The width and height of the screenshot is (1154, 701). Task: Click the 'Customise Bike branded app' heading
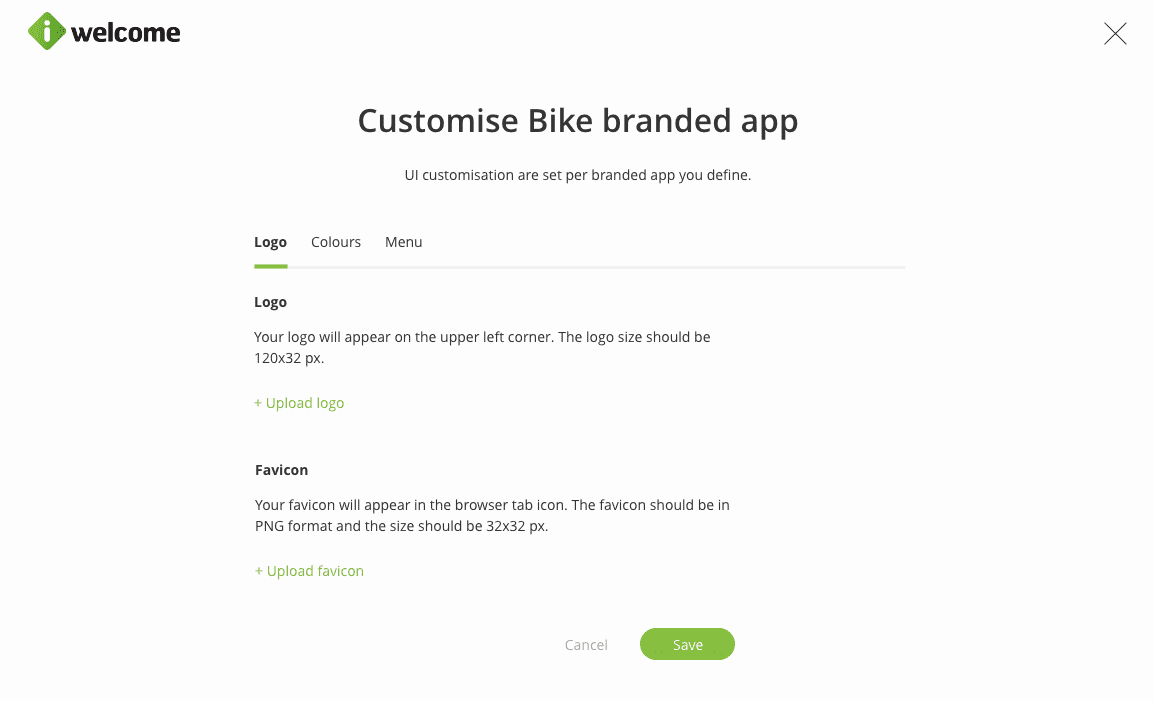(578, 121)
